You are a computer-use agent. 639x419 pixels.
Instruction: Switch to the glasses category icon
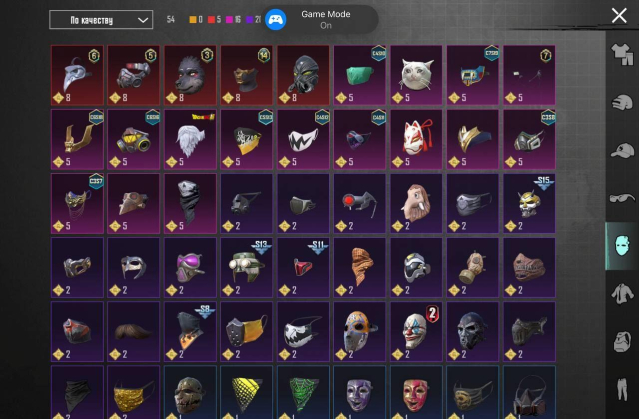(x=622, y=198)
